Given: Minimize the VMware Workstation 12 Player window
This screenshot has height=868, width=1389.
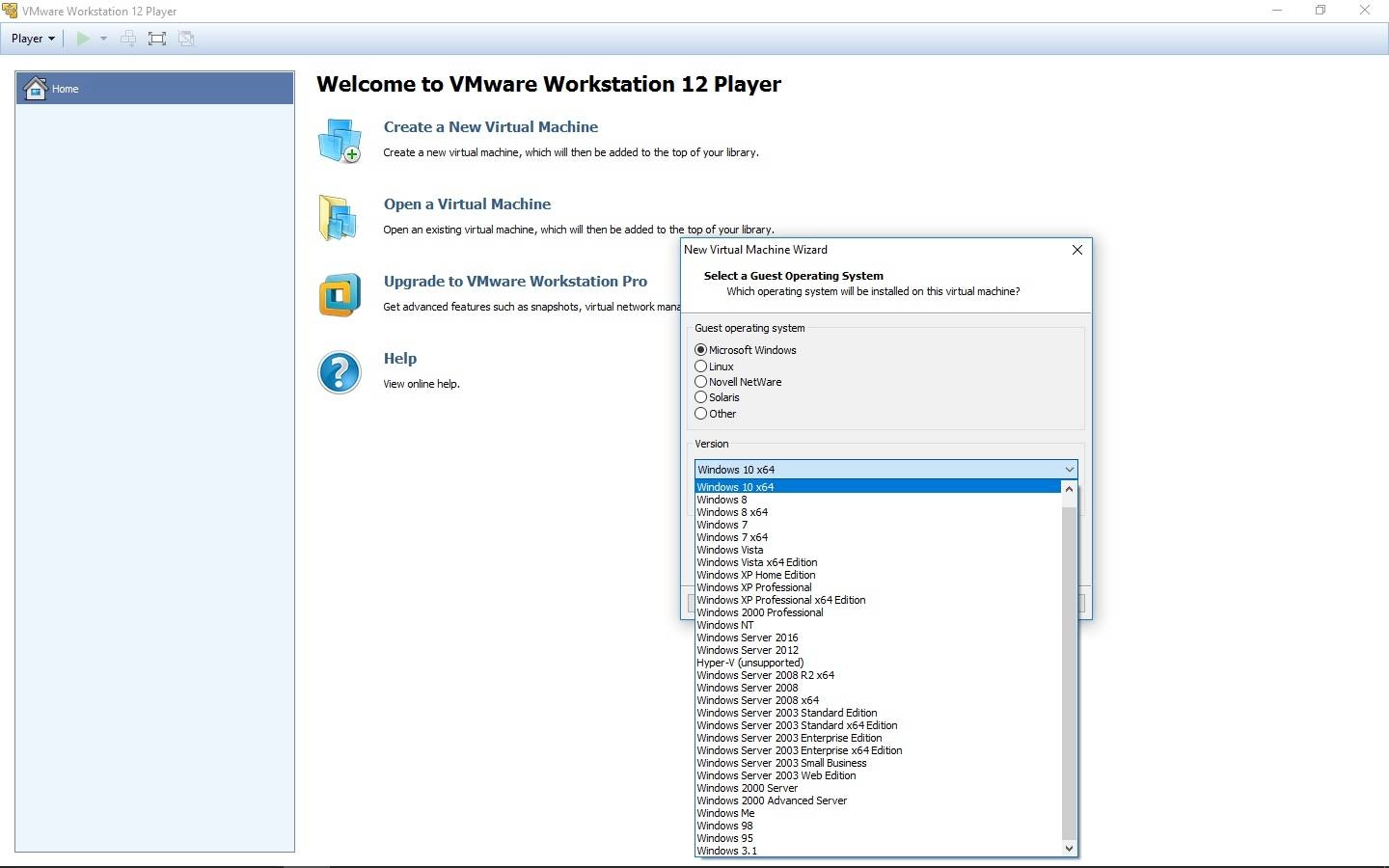Looking at the screenshot, I should pyautogui.click(x=1277, y=11).
